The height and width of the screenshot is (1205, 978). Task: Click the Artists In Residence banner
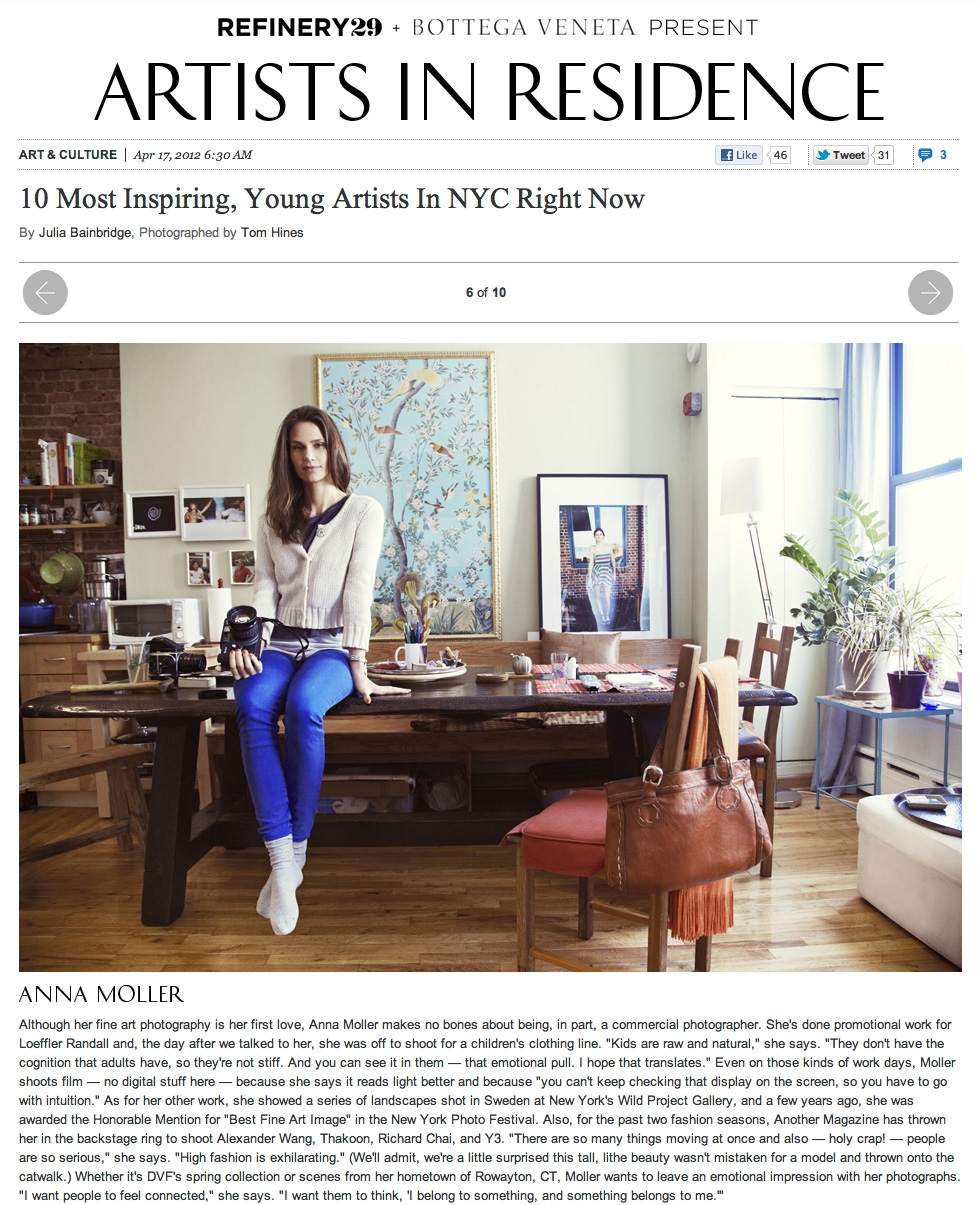point(489,92)
